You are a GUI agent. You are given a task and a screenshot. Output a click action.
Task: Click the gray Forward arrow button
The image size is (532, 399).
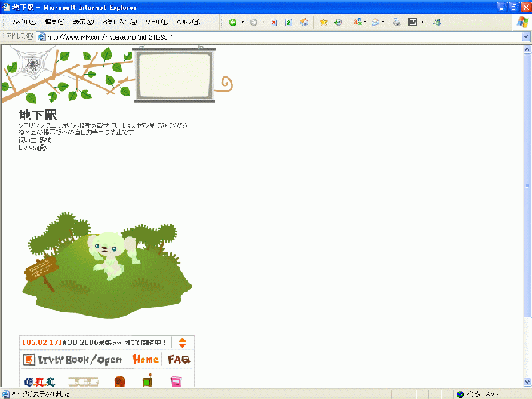(253, 22)
